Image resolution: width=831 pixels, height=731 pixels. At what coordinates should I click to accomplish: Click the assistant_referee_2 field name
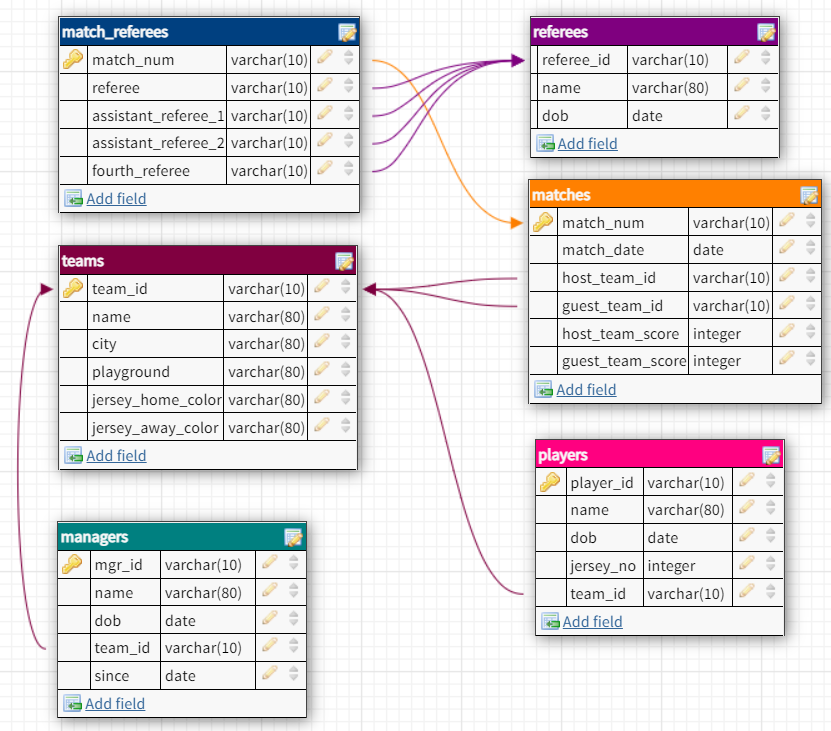point(158,143)
